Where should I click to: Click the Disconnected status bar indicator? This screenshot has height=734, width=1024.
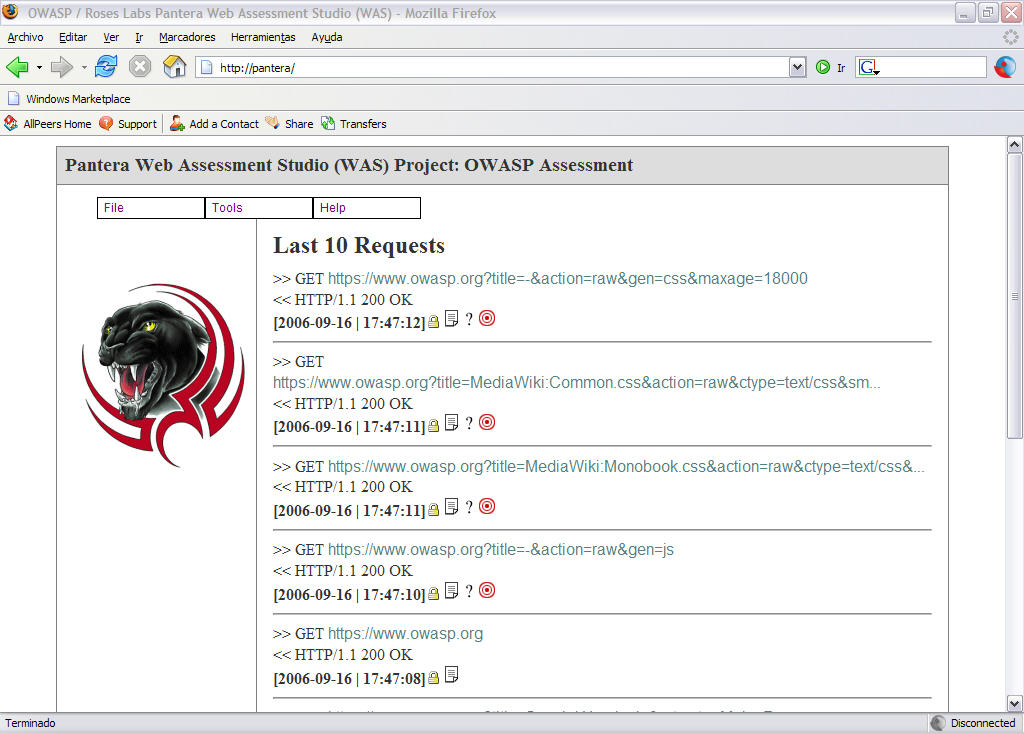(x=974, y=723)
